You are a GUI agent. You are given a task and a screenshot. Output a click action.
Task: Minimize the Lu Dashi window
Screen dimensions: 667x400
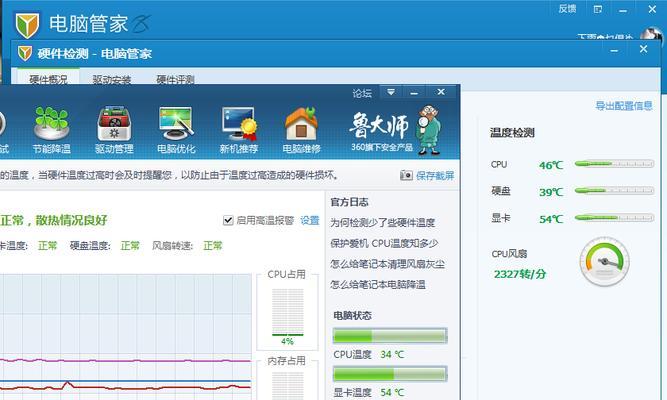tap(414, 92)
